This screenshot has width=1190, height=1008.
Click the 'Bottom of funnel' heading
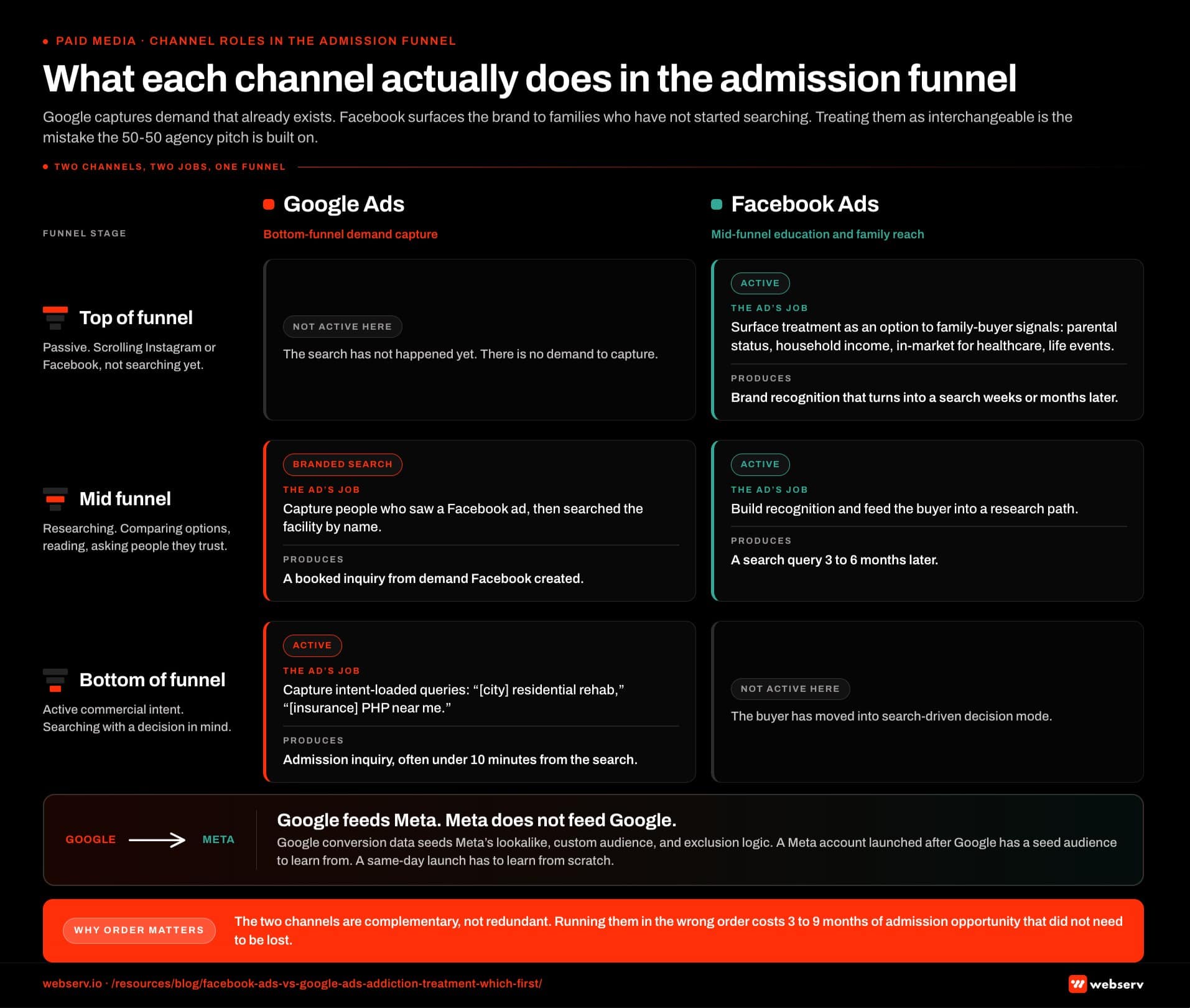point(152,680)
